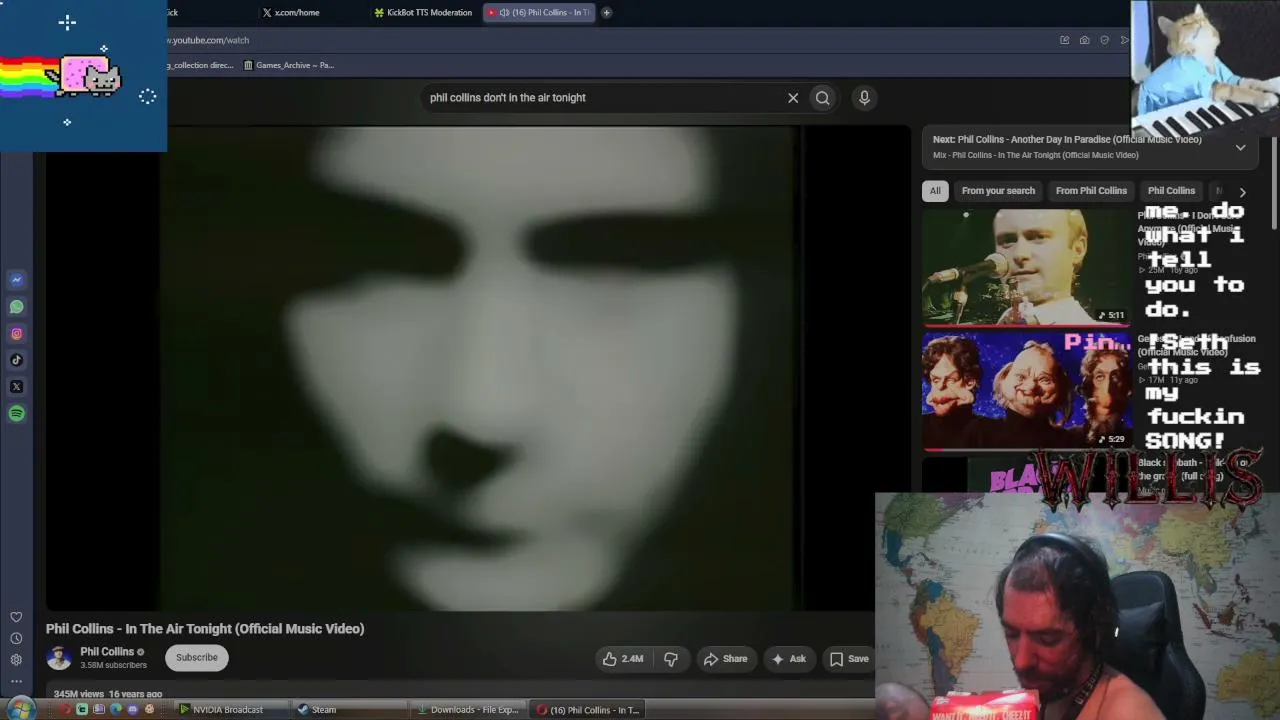Open a new browser tab
The width and height of the screenshot is (1280, 720).
click(606, 13)
